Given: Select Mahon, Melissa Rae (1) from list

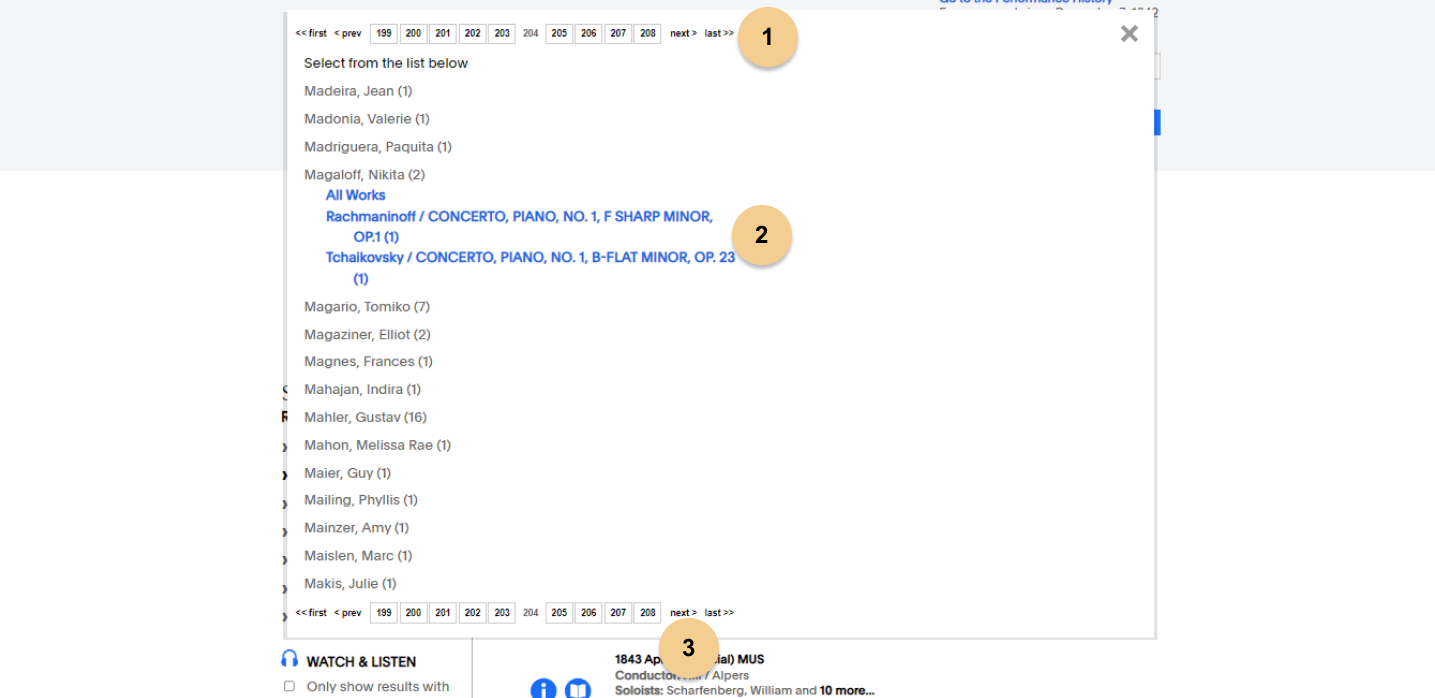Looking at the screenshot, I should (377, 445).
